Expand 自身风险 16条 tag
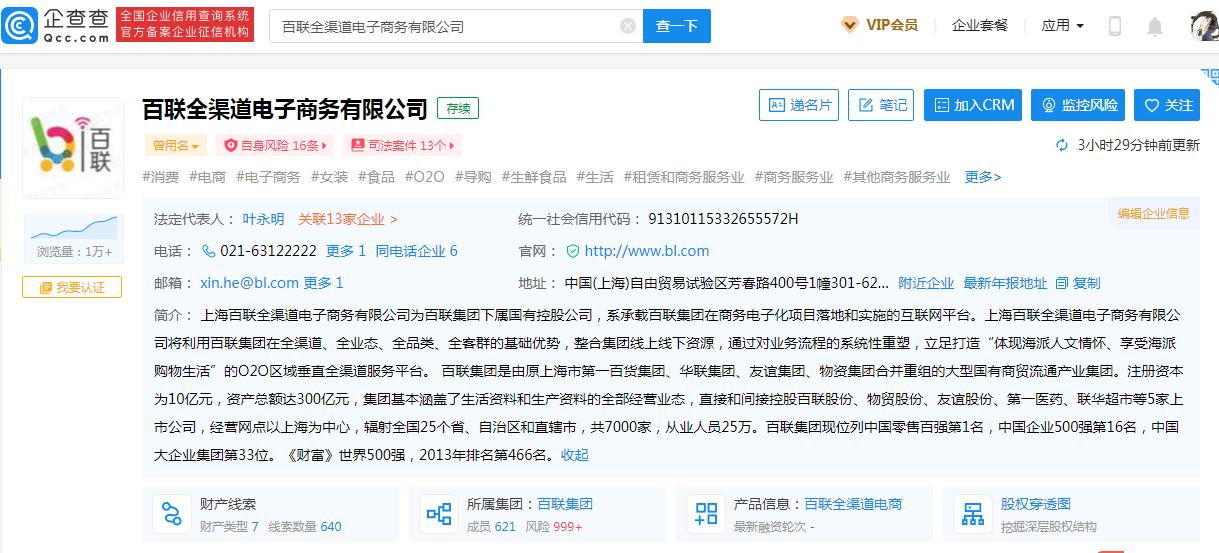 point(274,145)
